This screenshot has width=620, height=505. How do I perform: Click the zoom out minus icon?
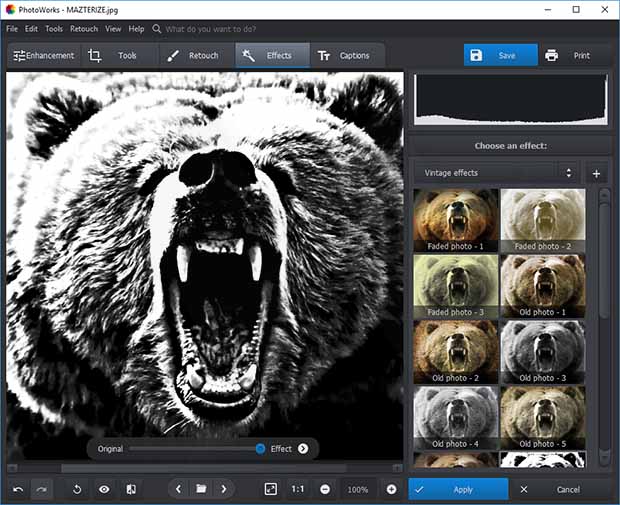(x=325, y=490)
